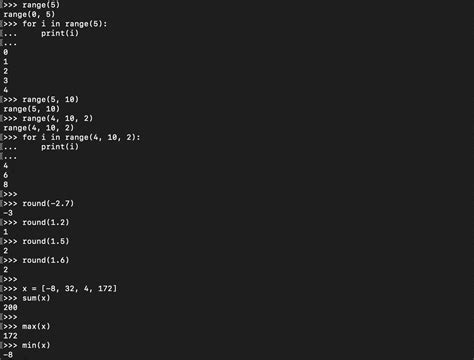
Task: Click the -3 result line
Action: click(8, 213)
